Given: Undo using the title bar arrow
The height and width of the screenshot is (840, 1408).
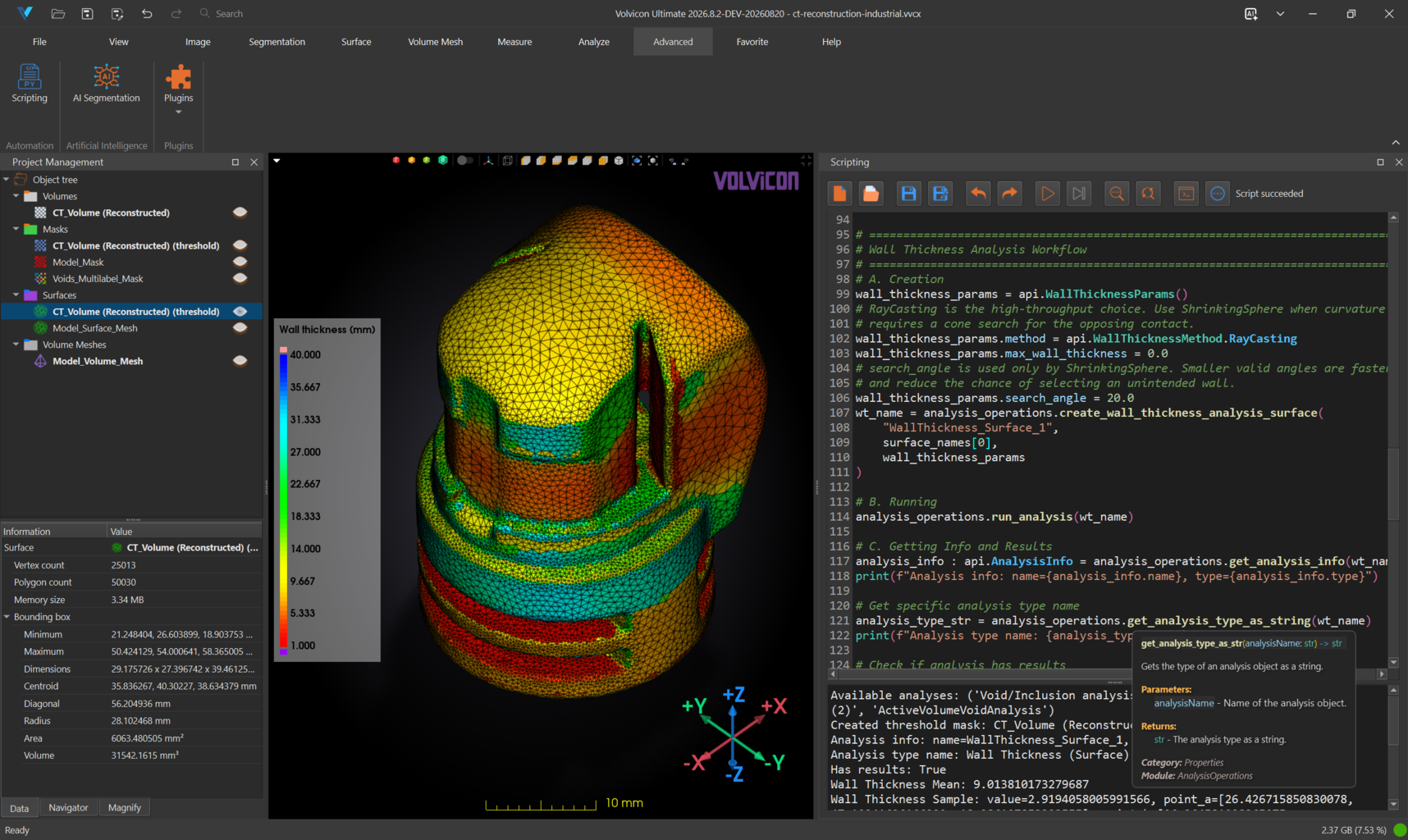Looking at the screenshot, I should [147, 13].
